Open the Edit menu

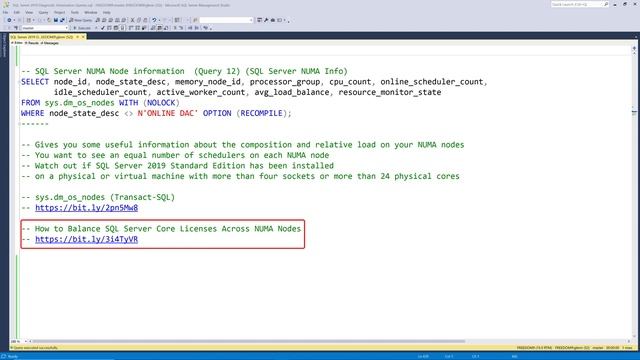(16, 13)
